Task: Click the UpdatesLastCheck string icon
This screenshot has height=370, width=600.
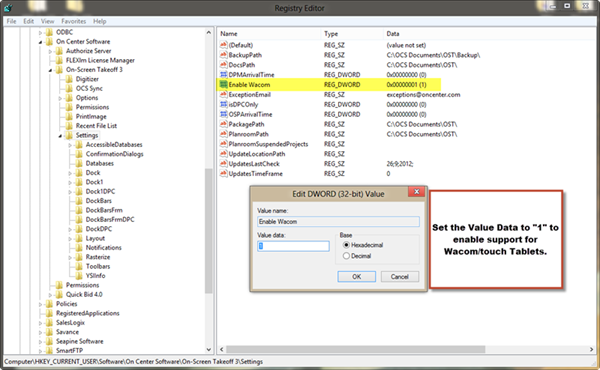Action: coord(223,164)
